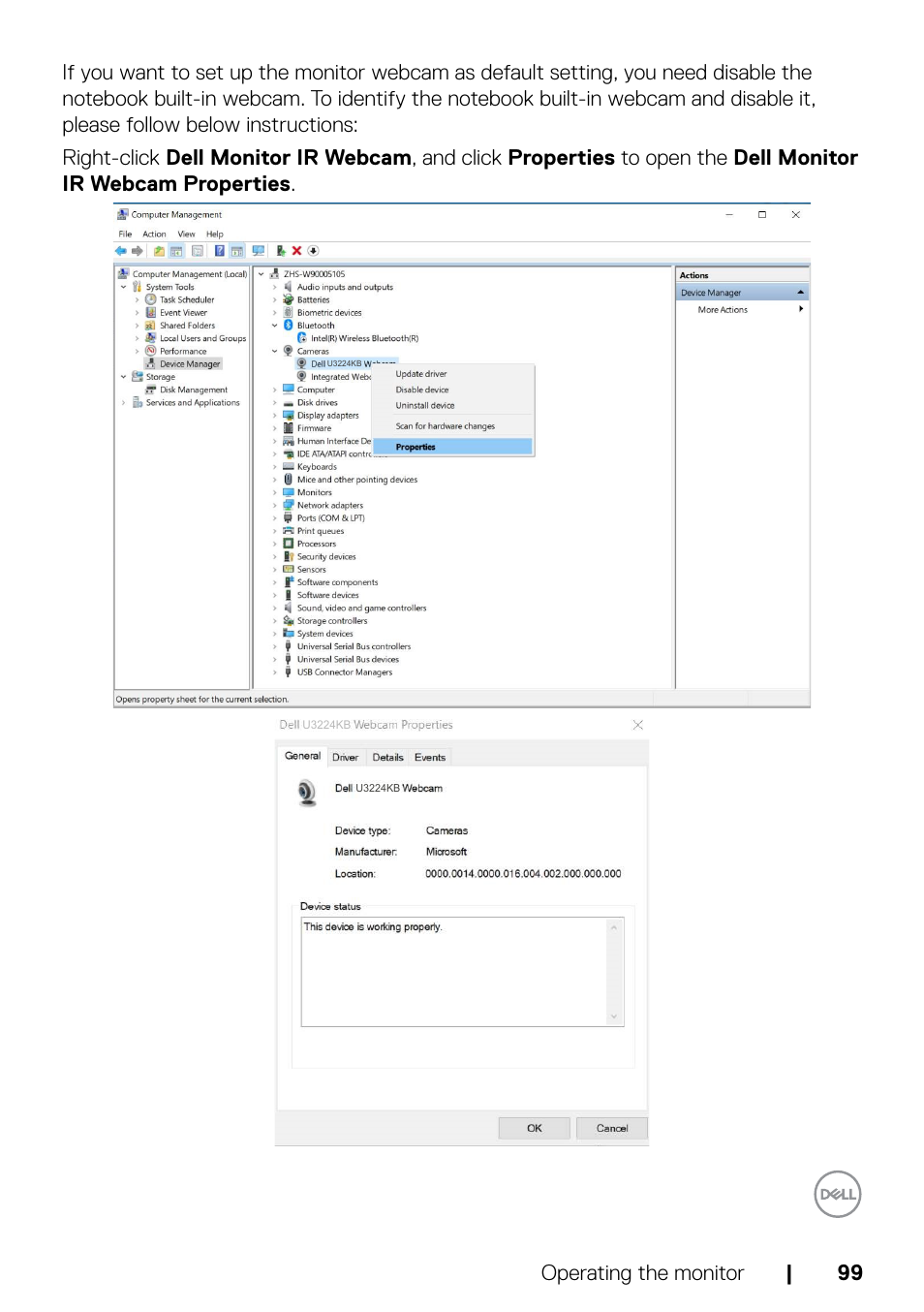Open the Help menu
Viewport: 924px width, 1312px height.
pos(214,234)
